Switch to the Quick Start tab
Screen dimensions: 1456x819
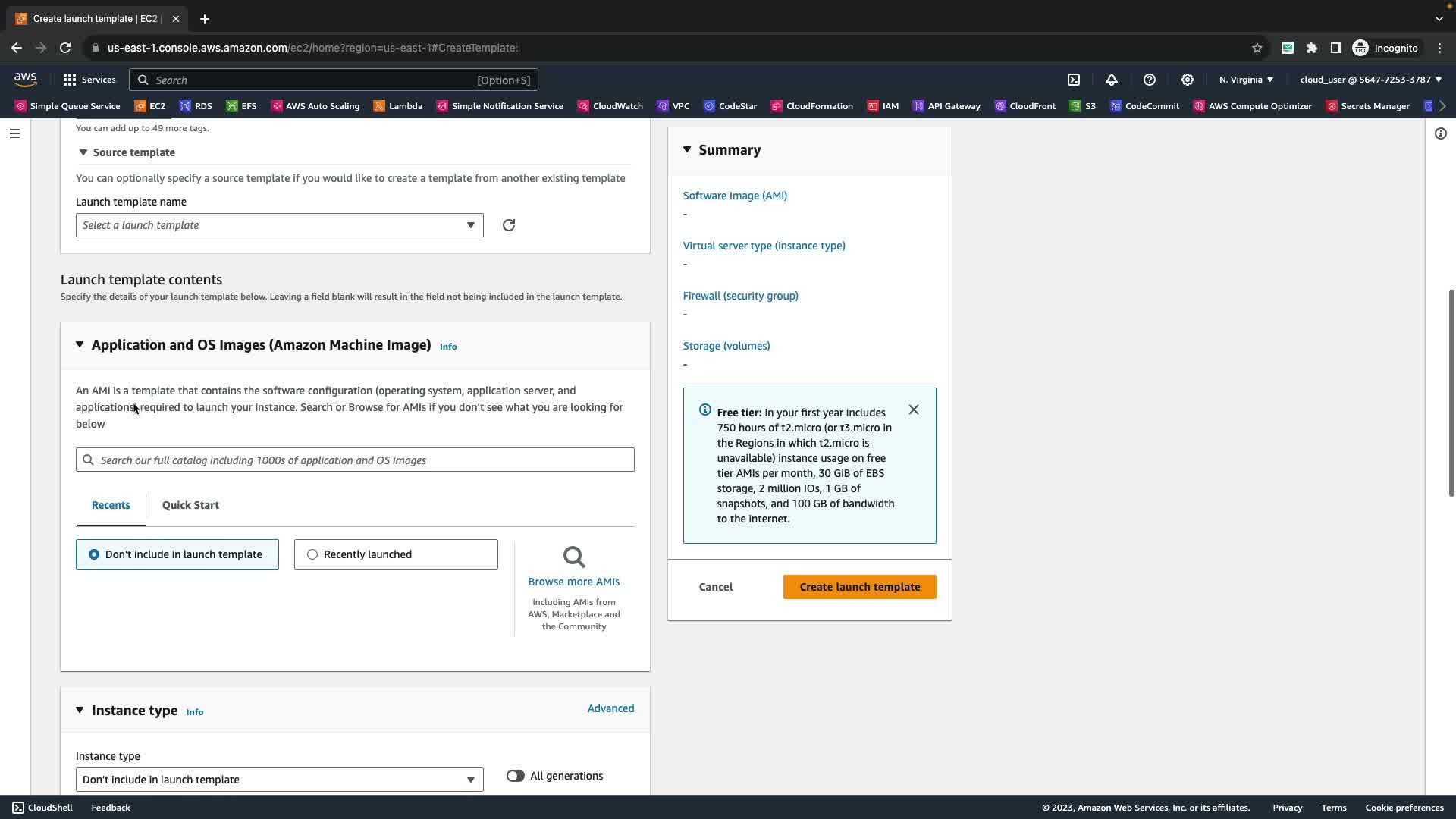(x=190, y=505)
